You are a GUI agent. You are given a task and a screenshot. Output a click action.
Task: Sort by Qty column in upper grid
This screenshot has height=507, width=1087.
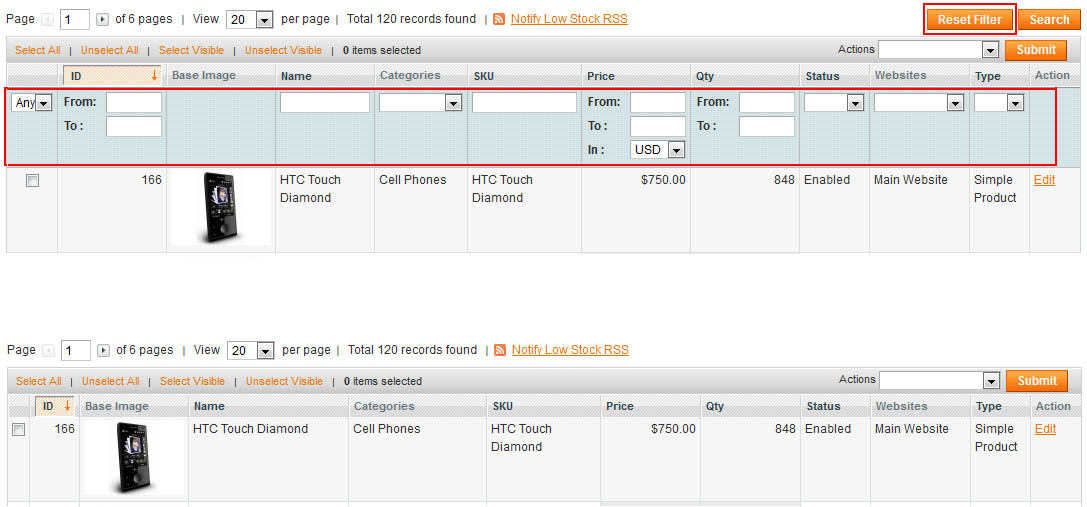pyautogui.click(x=704, y=76)
